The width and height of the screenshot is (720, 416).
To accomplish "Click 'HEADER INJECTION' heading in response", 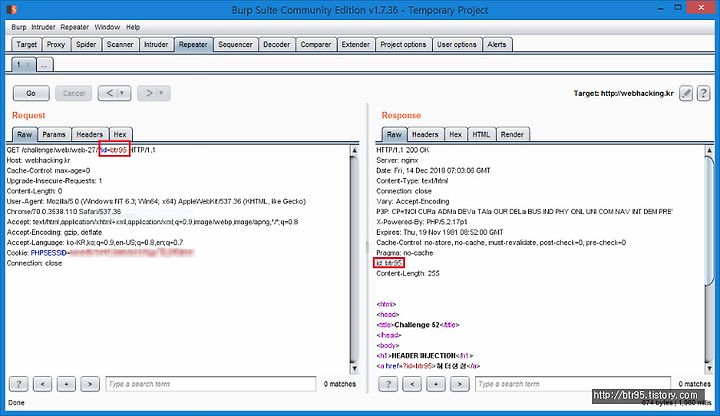I will click(x=423, y=355).
